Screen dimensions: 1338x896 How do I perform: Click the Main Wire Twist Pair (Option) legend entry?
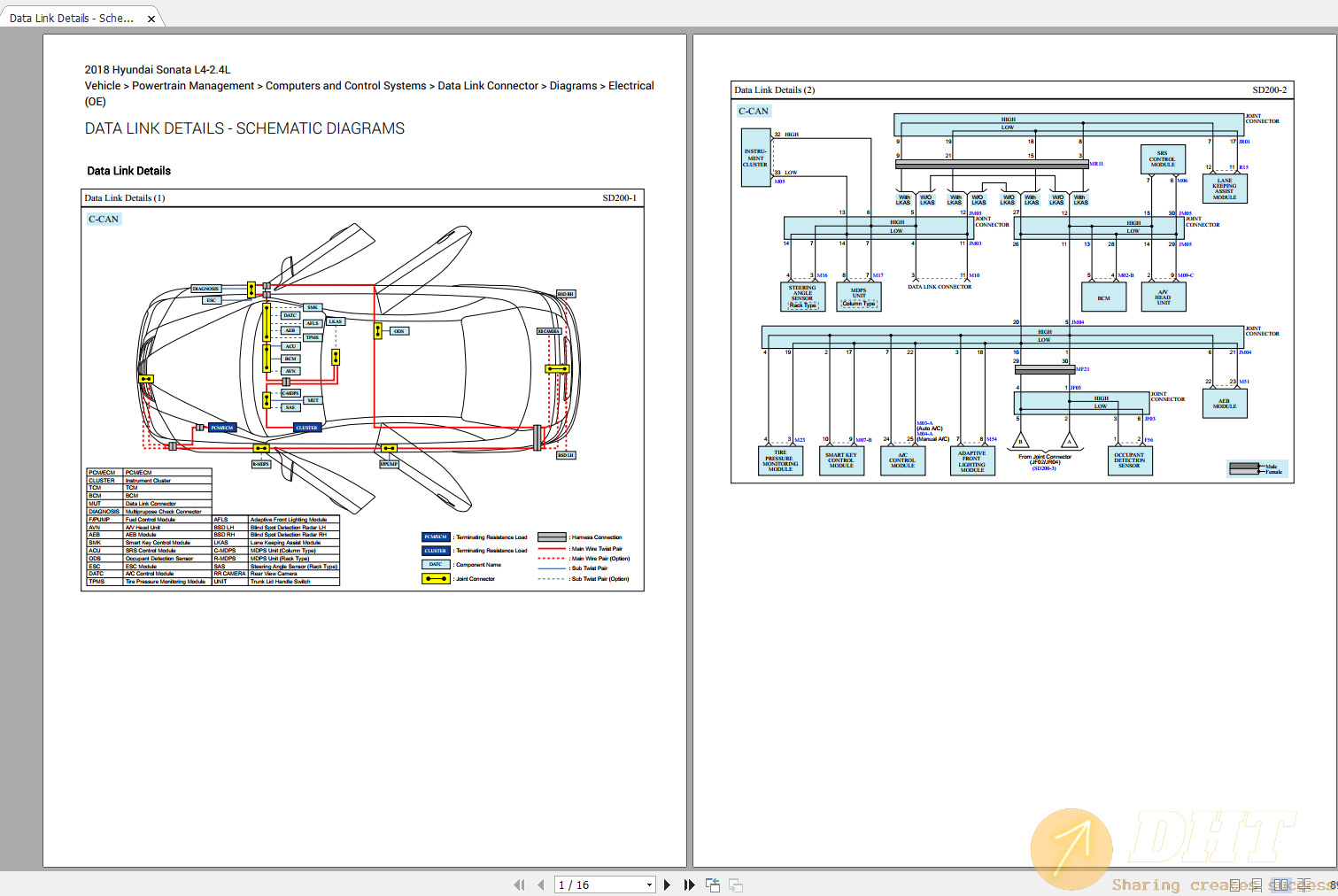[584, 559]
